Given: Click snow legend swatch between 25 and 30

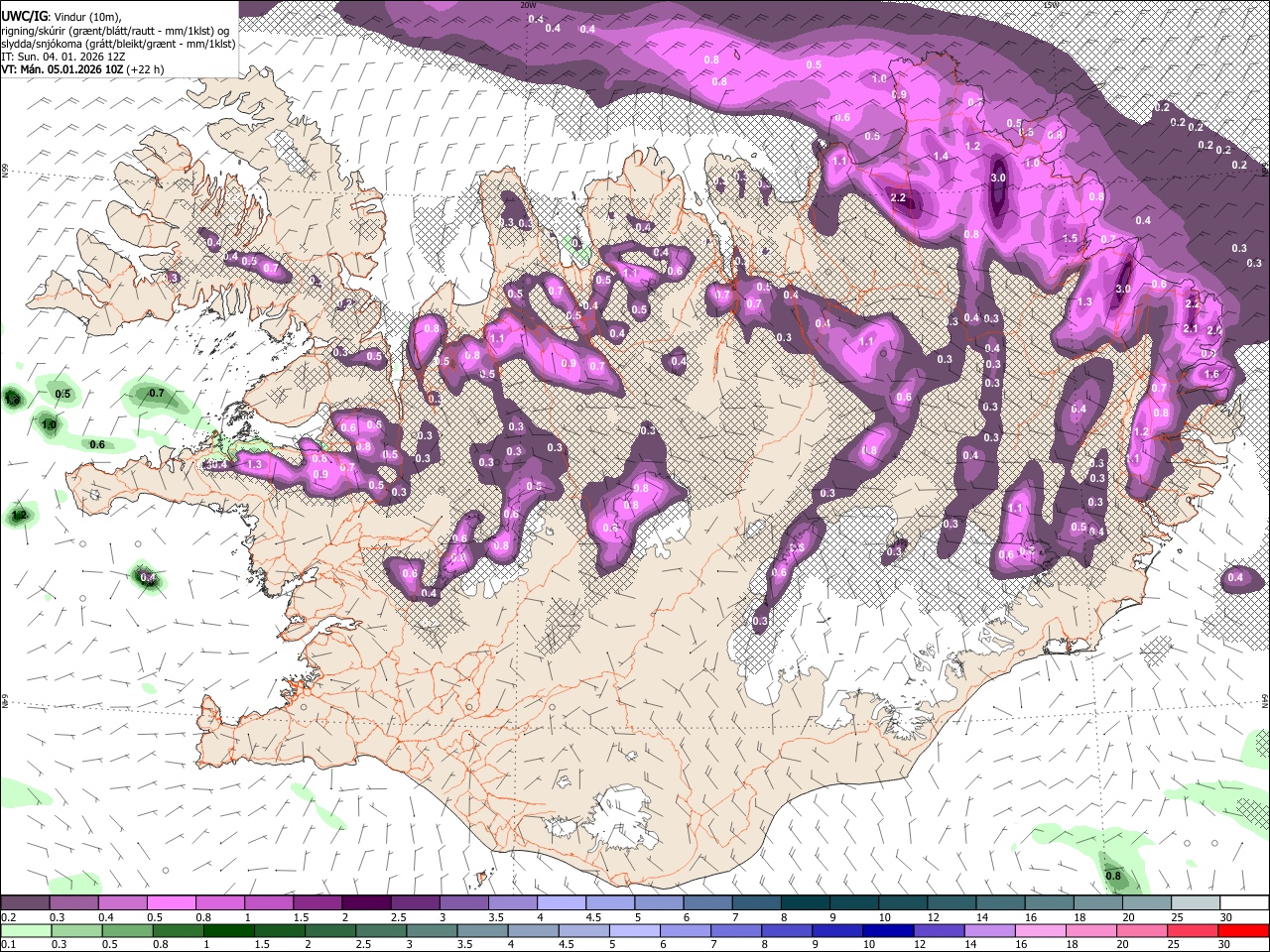Looking at the screenshot, I should (x=1196, y=903).
